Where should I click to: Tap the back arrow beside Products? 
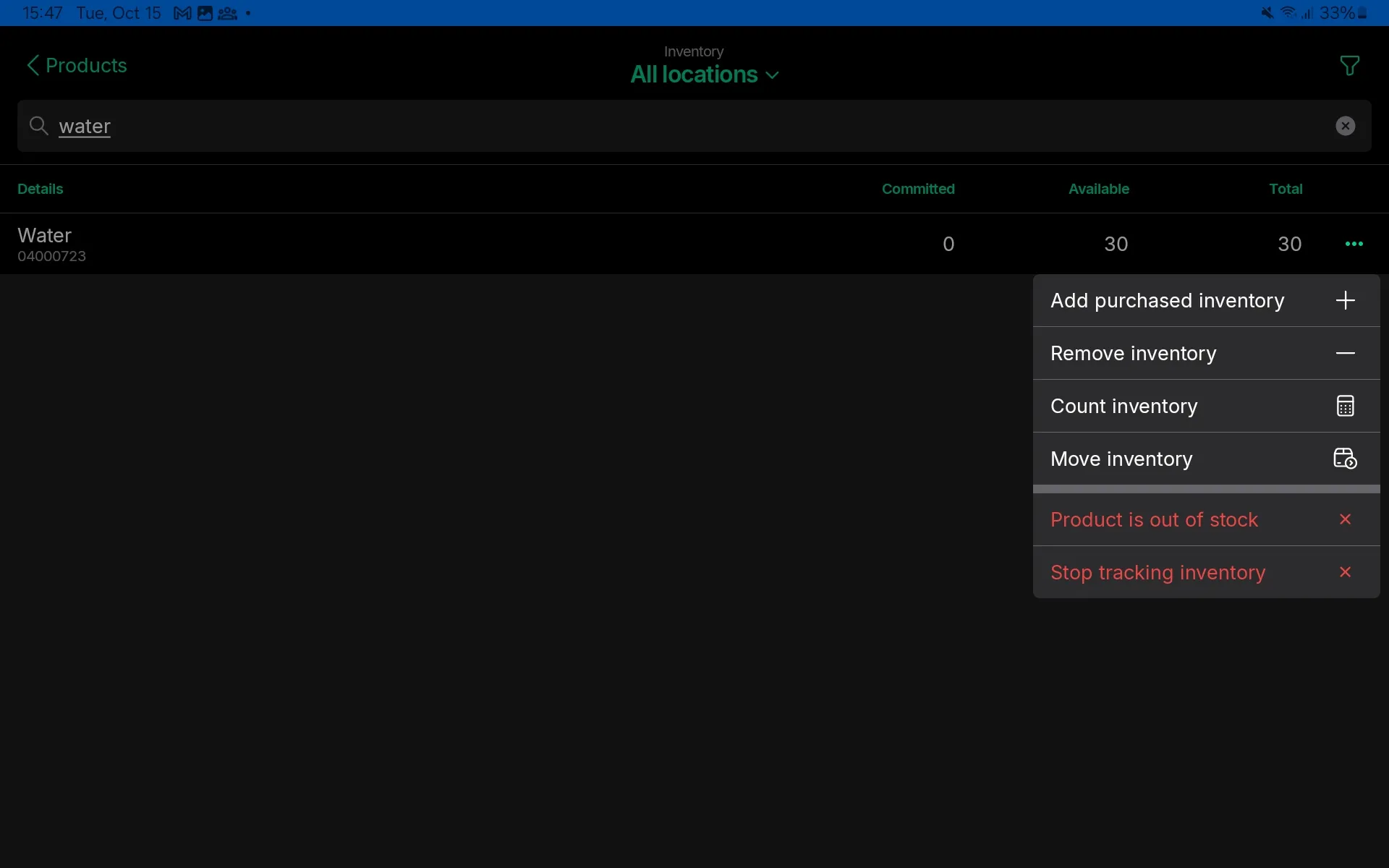pyautogui.click(x=33, y=64)
